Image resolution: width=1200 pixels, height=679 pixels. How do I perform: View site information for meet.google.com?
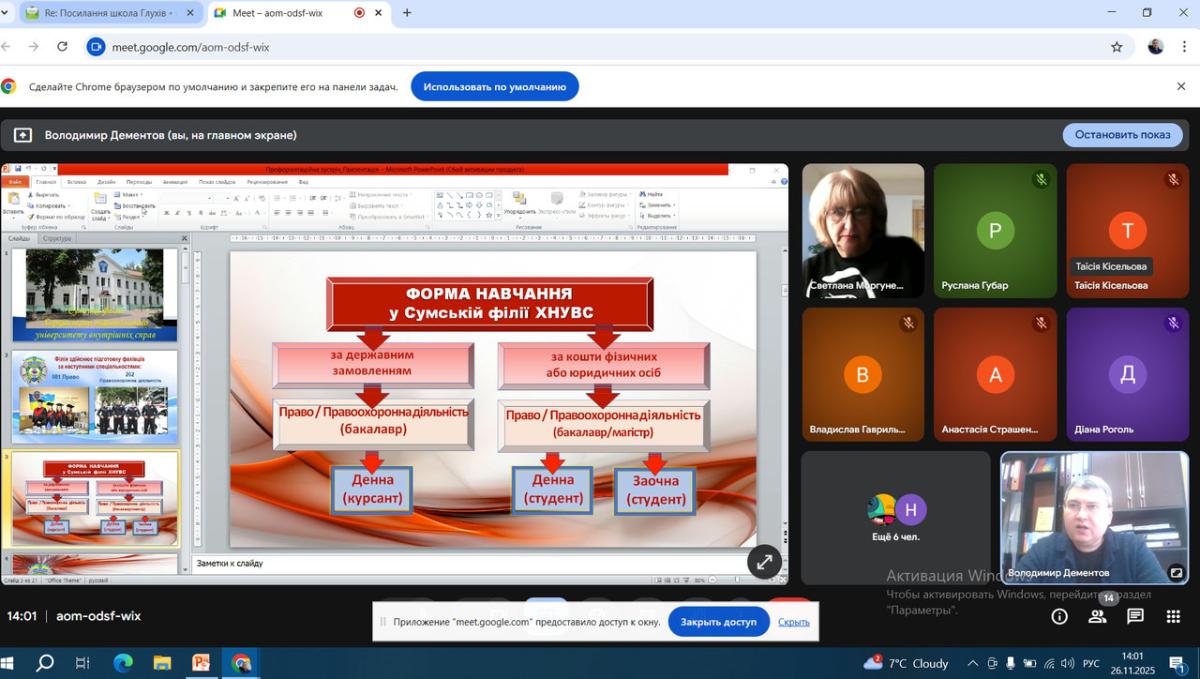(96, 47)
